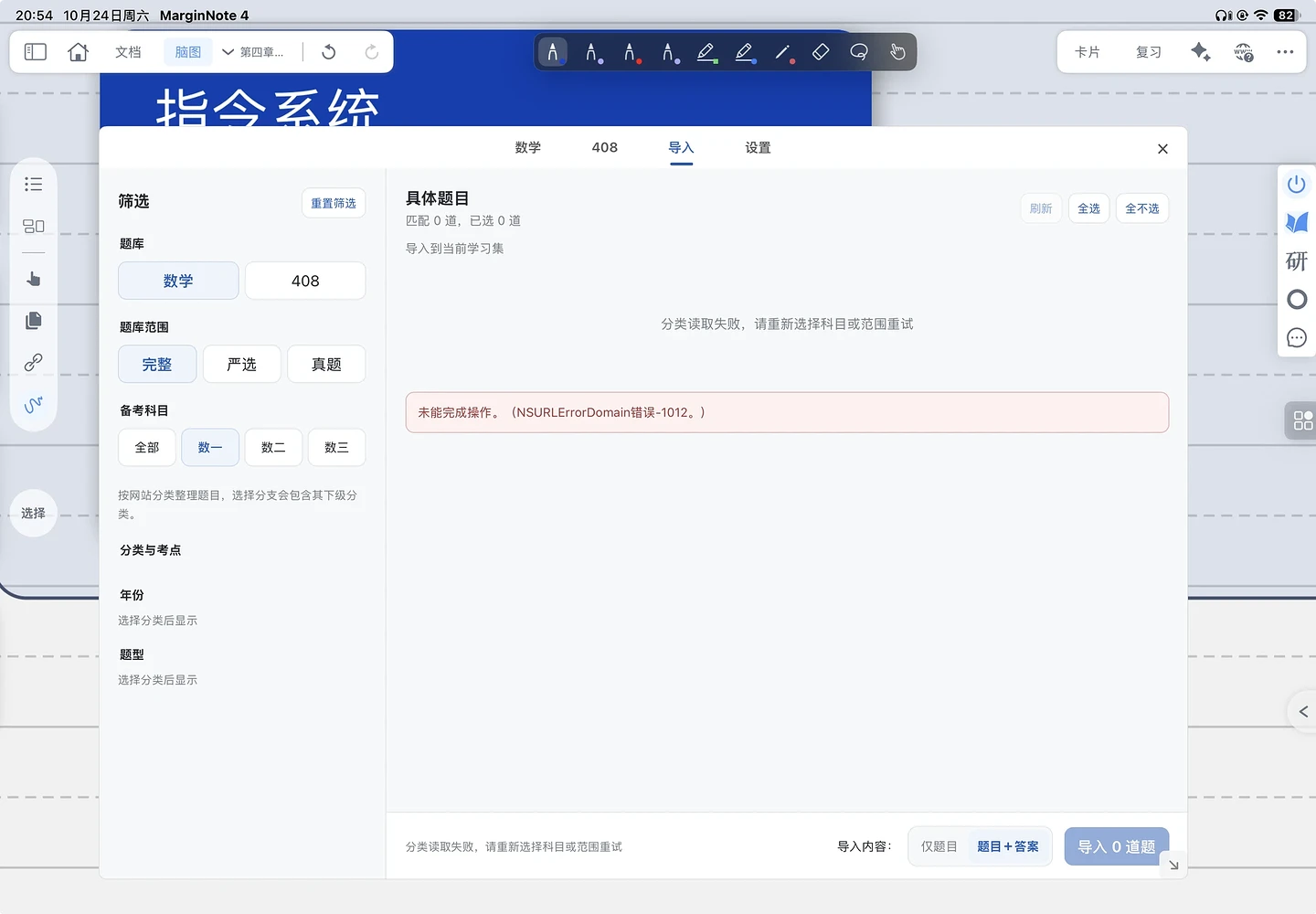Viewport: 1316px width, 914px height.
Task: Open the AI sparkle feature
Action: (1201, 52)
